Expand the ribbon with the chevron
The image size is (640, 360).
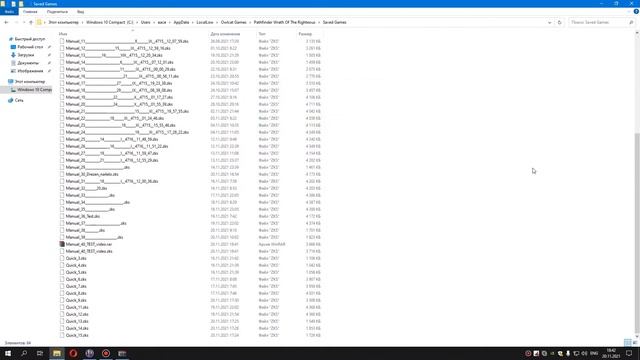tap(629, 12)
